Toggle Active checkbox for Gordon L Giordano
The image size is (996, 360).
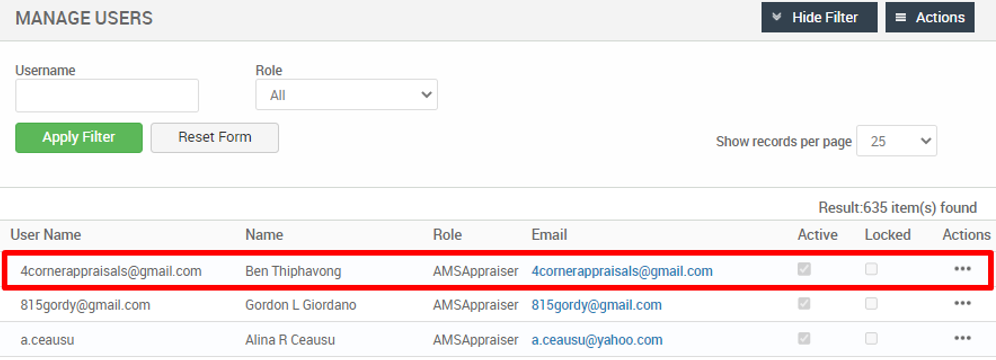tap(804, 303)
